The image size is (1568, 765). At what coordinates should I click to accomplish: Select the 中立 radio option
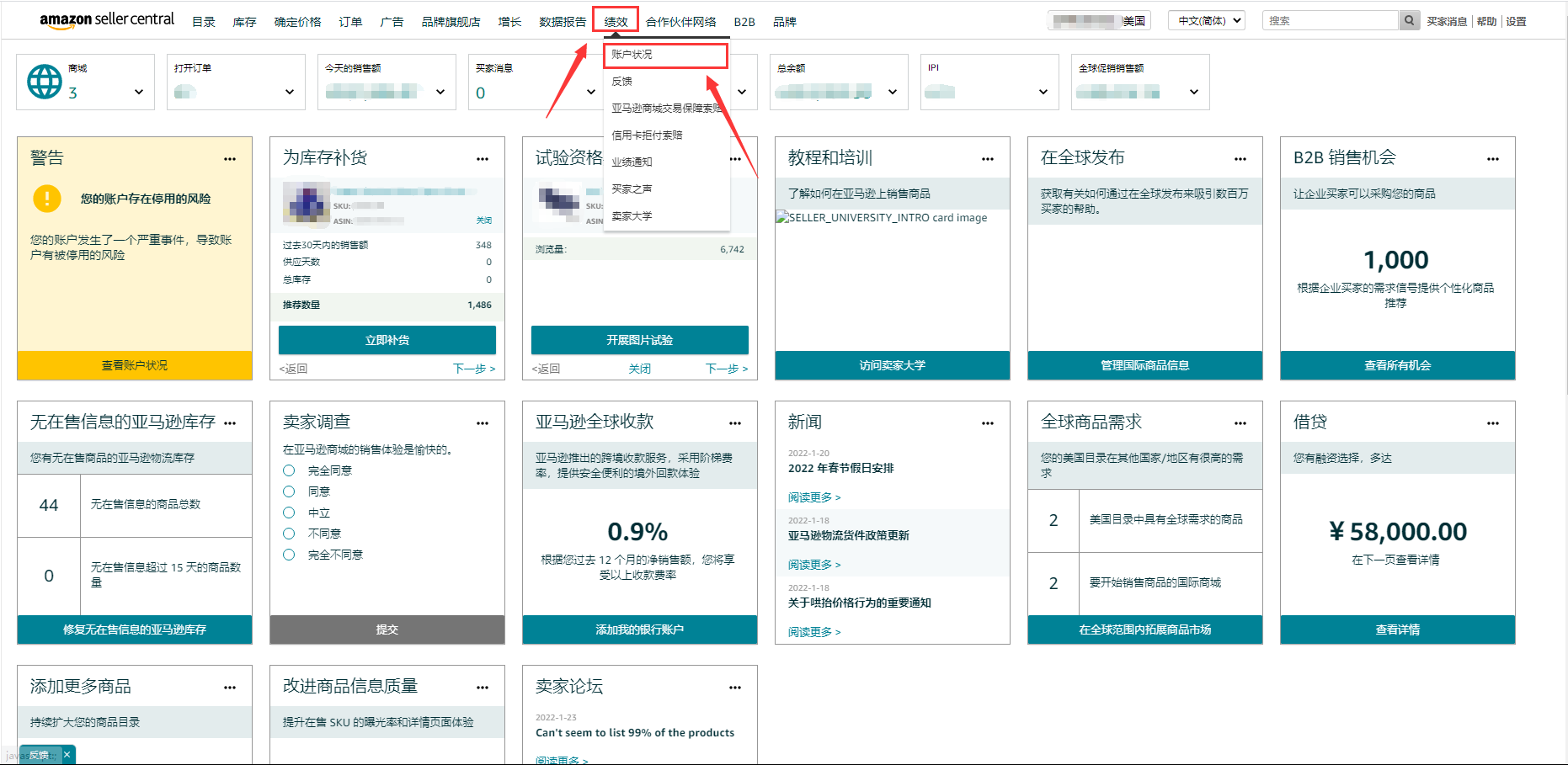[289, 513]
